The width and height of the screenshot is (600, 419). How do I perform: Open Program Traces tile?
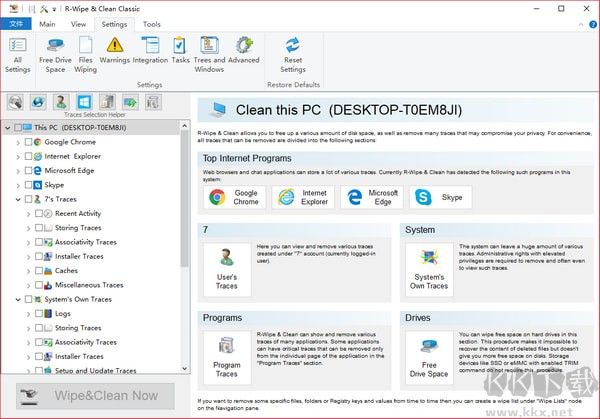pyautogui.click(x=227, y=358)
